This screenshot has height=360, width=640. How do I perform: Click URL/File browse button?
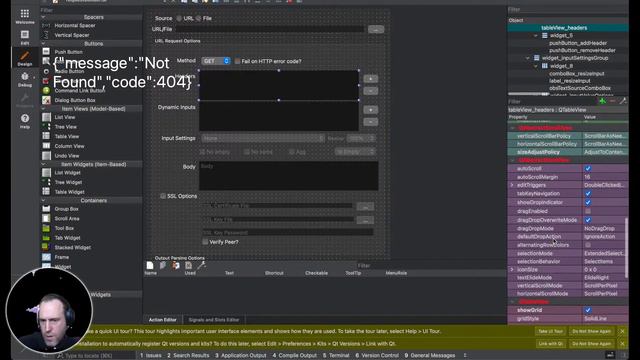(x=376, y=29)
